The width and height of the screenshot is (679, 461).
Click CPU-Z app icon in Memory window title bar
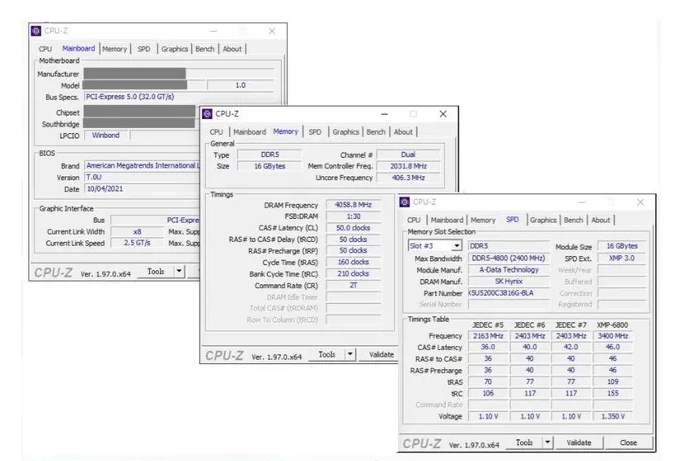coord(207,114)
